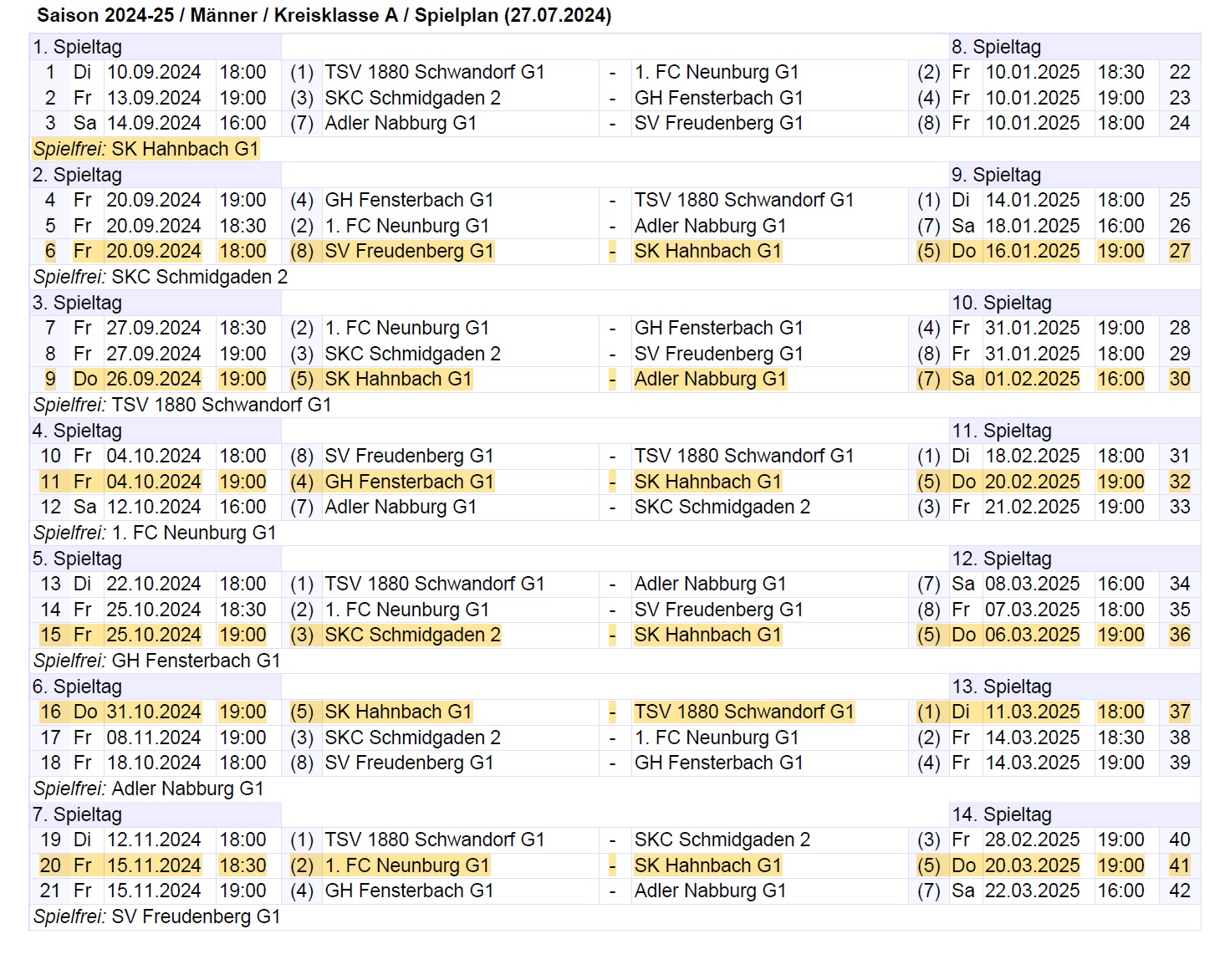Screen dimensions: 1230x980
Task: Click the date 20.02.2025
Action: pyautogui.click(x=1033, y=482)
